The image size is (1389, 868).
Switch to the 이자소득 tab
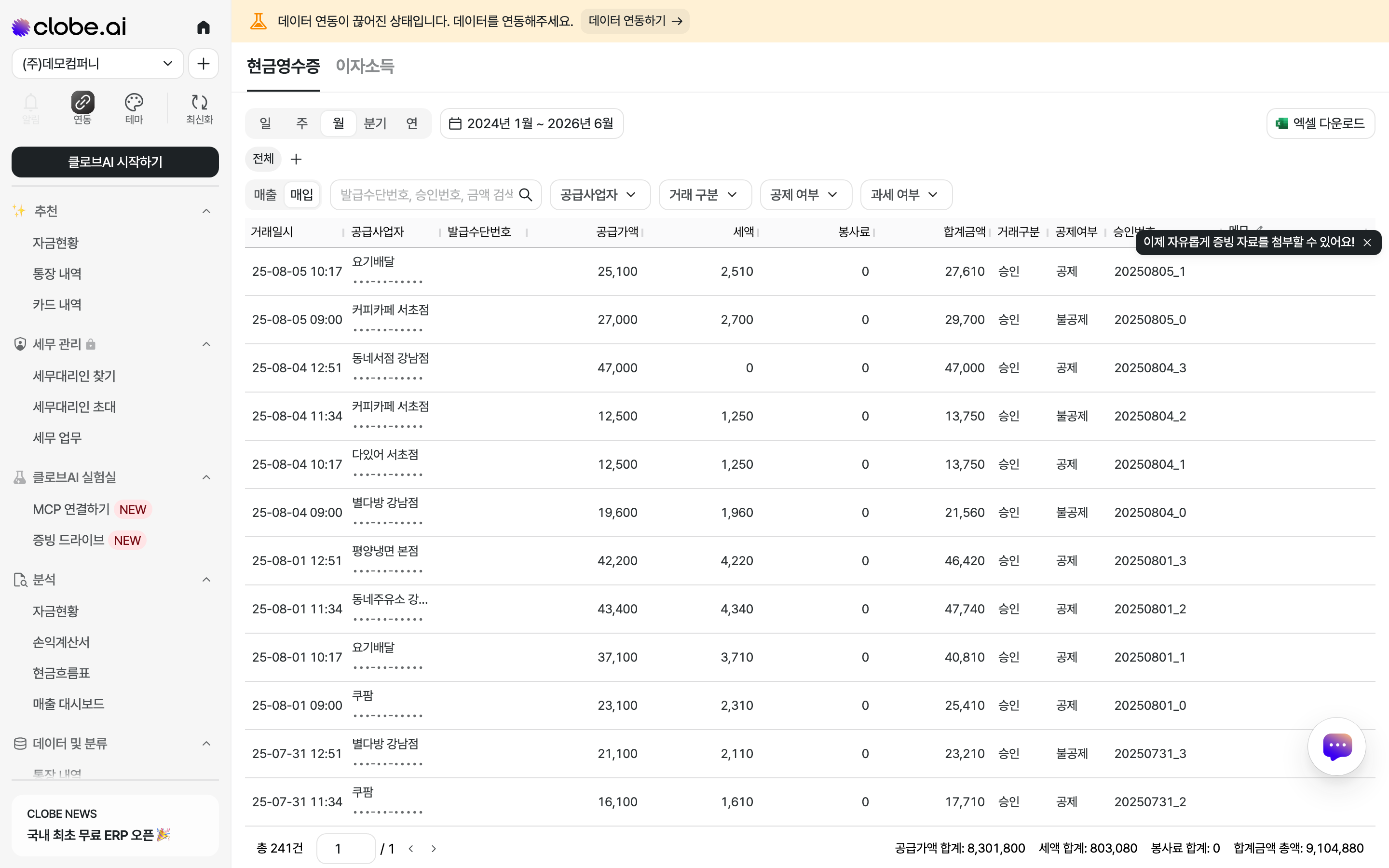365,67
